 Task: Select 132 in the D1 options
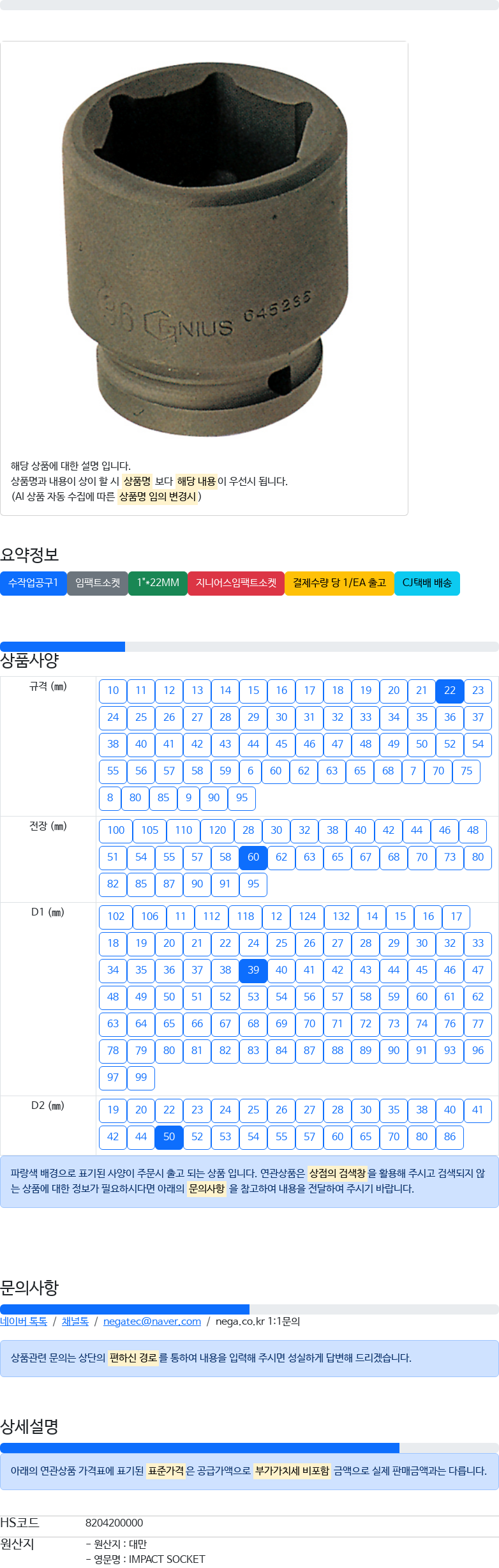pos(341,917)
